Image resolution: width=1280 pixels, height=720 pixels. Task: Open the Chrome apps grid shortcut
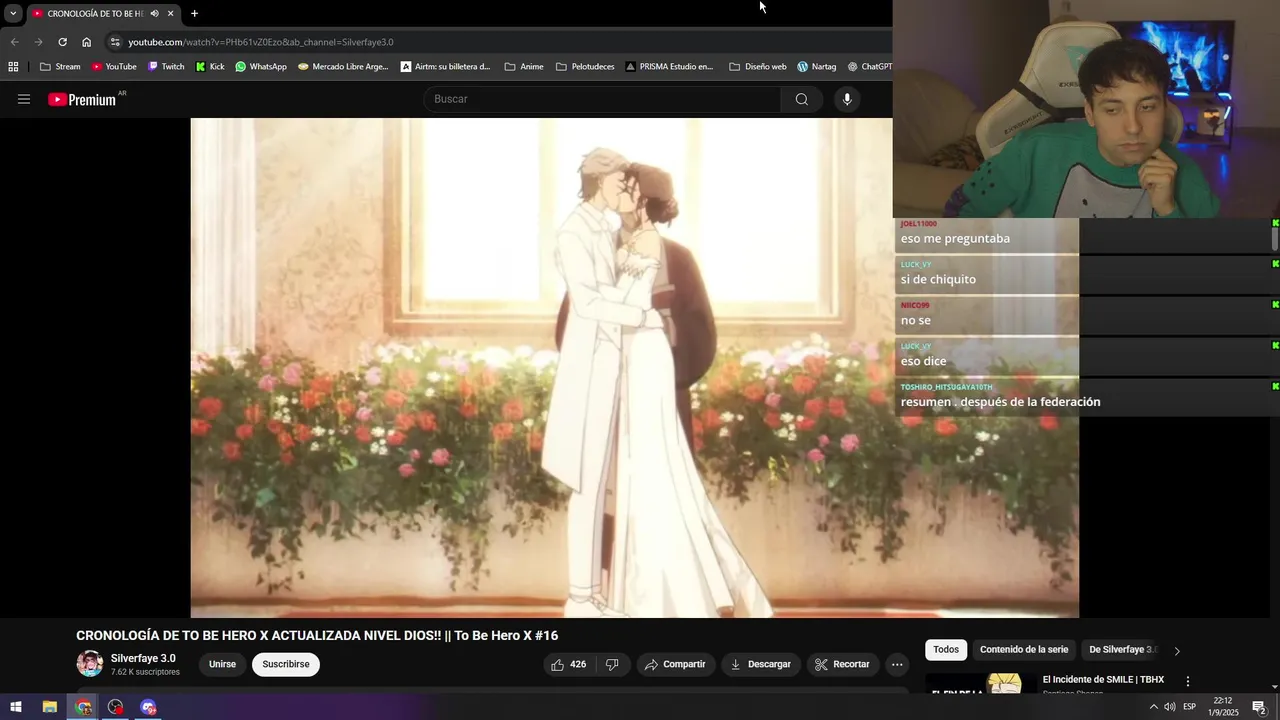coord(13,67)
